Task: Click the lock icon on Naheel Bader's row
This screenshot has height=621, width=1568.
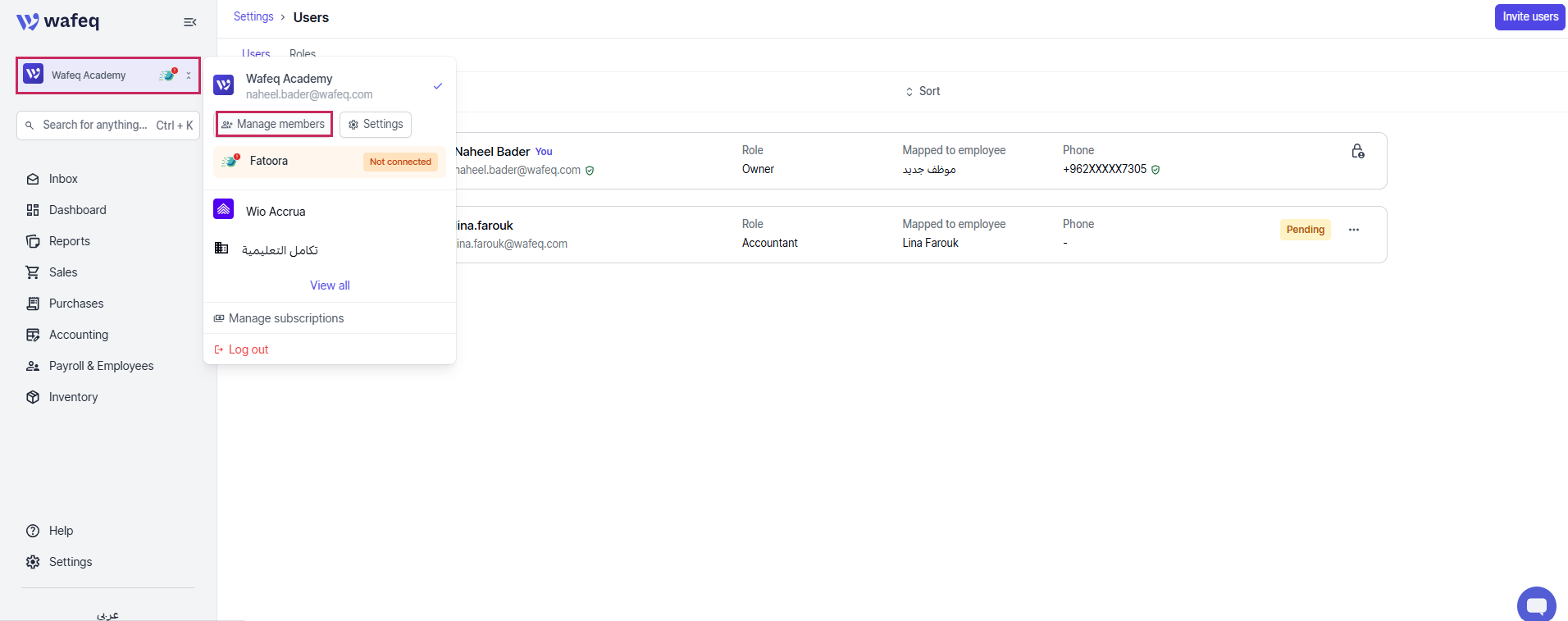Action: point(1358,152)
